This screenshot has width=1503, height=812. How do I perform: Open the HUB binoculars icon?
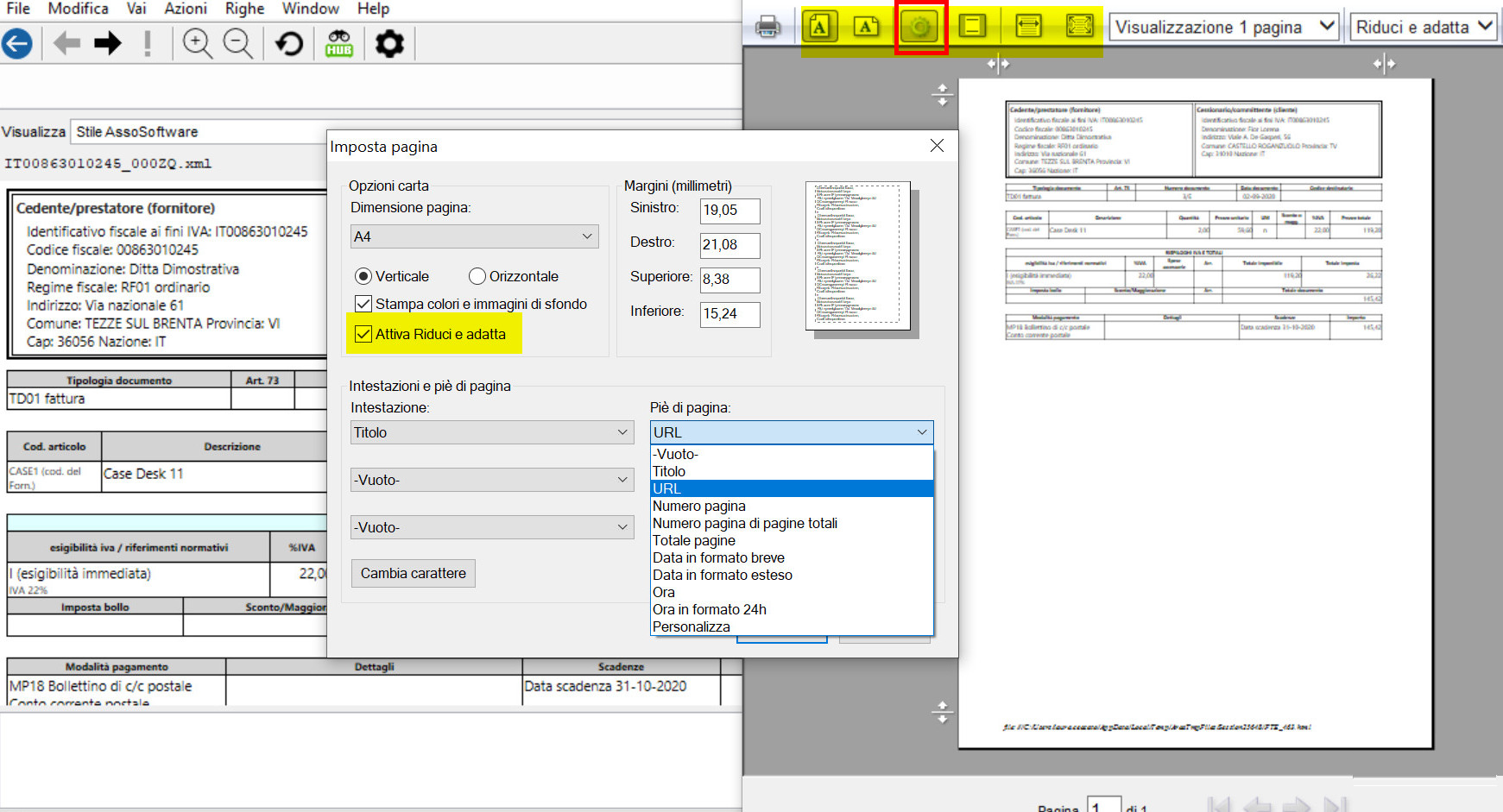coord(339,43)
